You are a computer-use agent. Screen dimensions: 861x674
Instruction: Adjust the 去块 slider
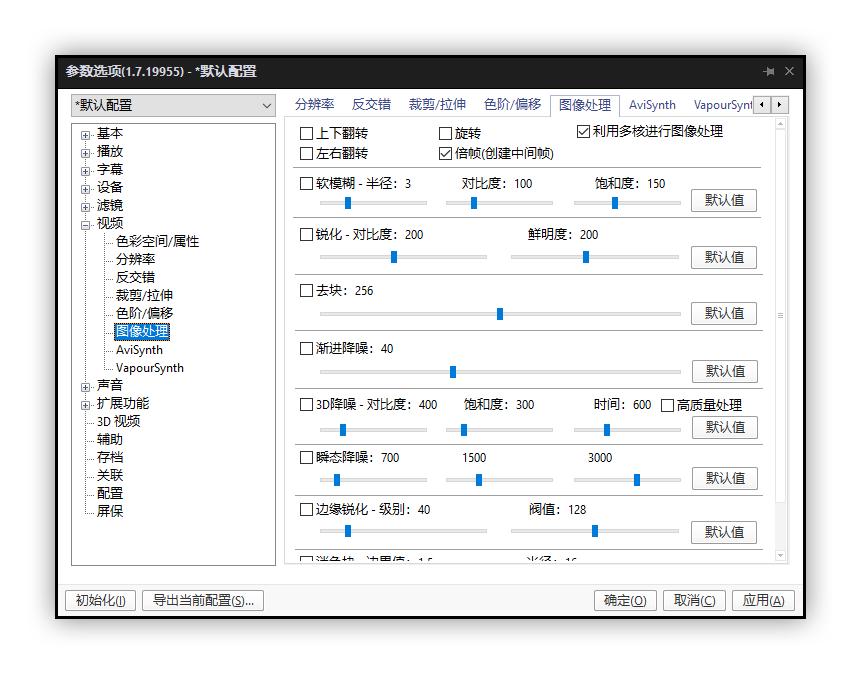tap(499, 313)
